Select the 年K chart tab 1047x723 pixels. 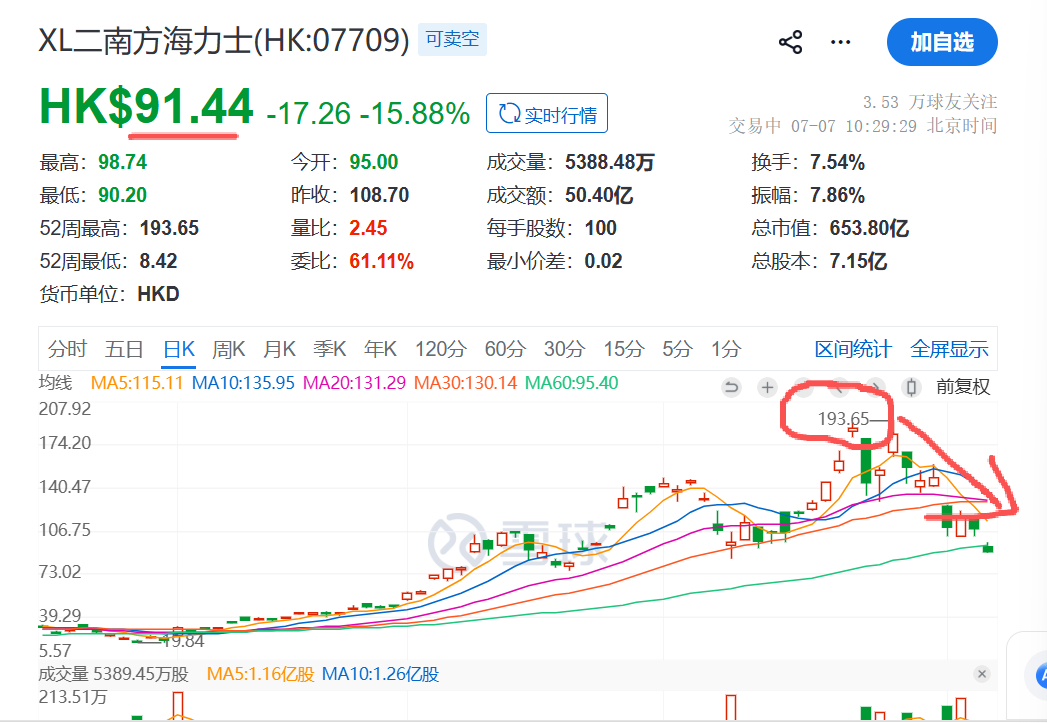[x=381, y=349]
